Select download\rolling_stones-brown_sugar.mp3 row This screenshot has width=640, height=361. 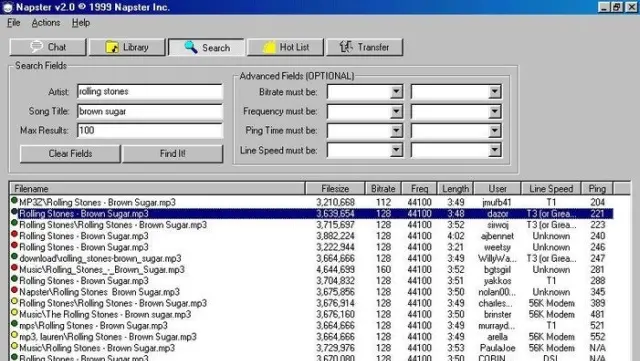(311, 258)
